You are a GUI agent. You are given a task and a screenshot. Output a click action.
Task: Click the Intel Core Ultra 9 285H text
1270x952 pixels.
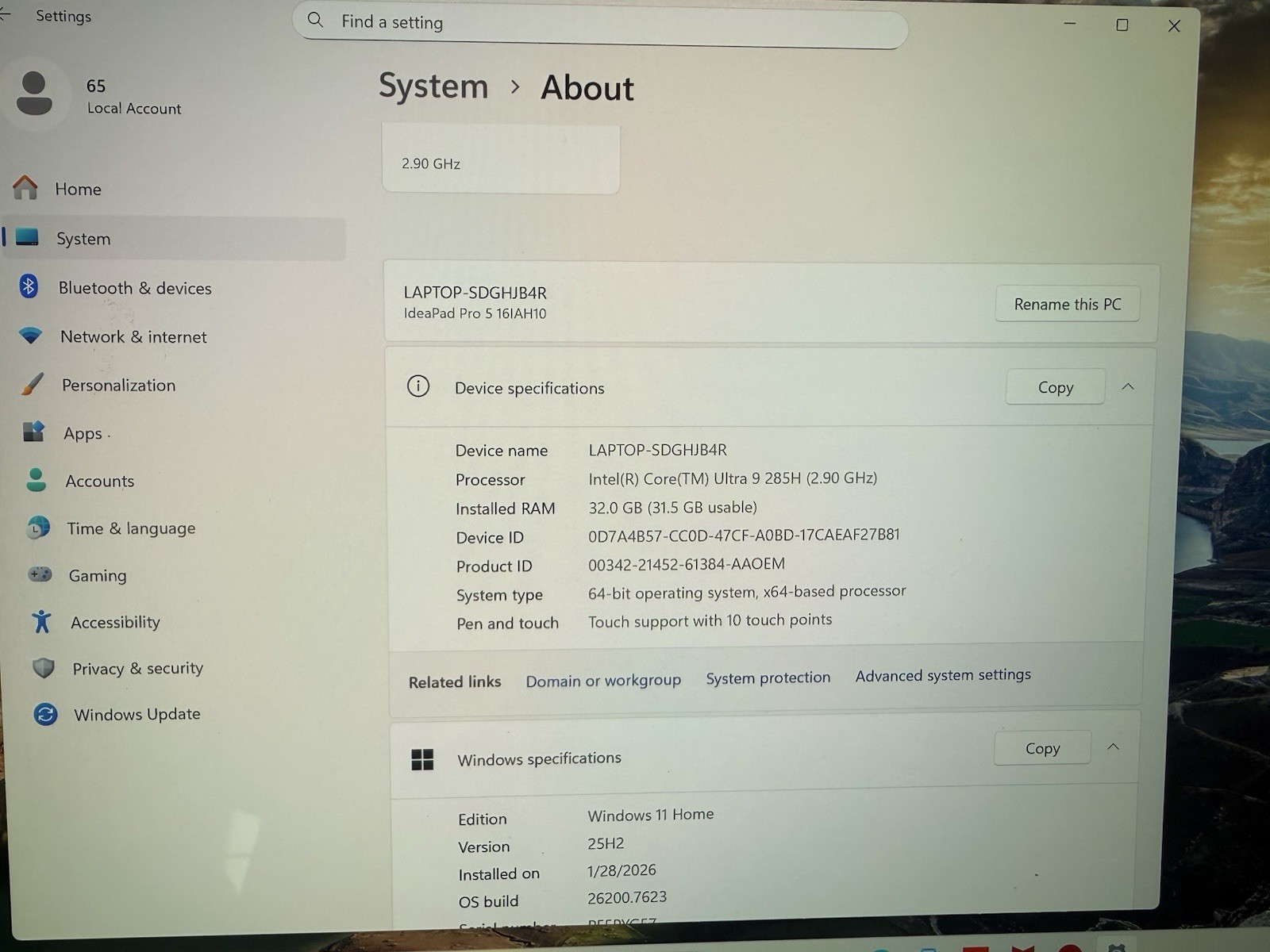[x=733, y=478]
